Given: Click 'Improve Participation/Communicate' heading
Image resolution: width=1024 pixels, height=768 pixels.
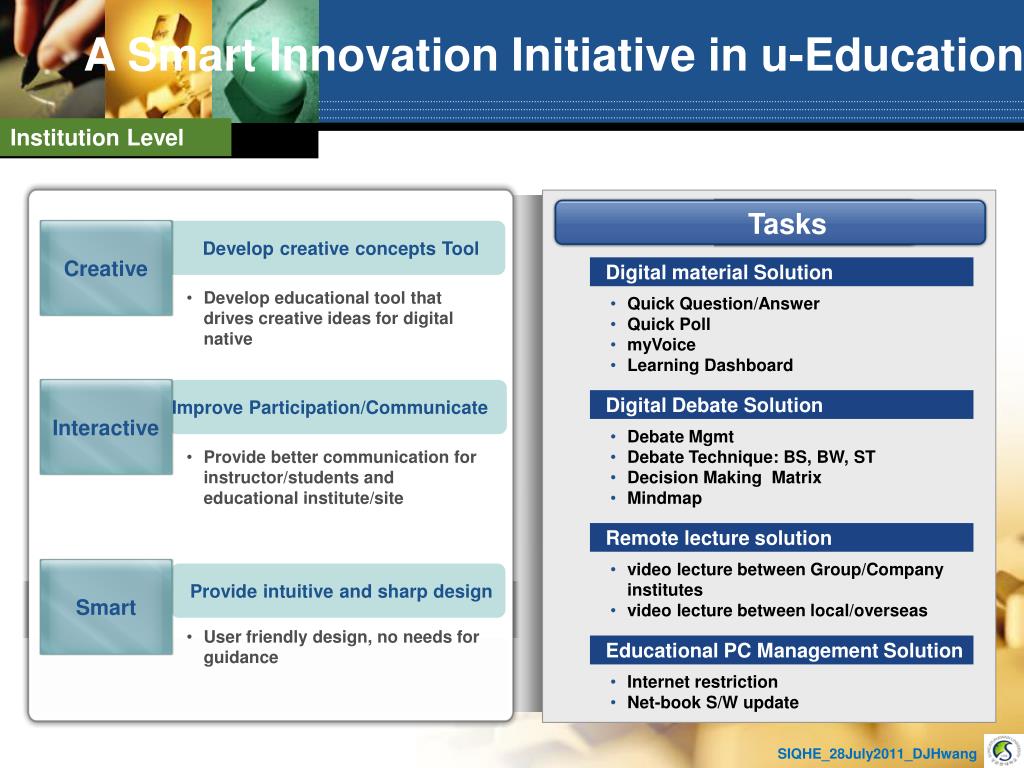Looking at the screenshot, I should coord(330,408).
